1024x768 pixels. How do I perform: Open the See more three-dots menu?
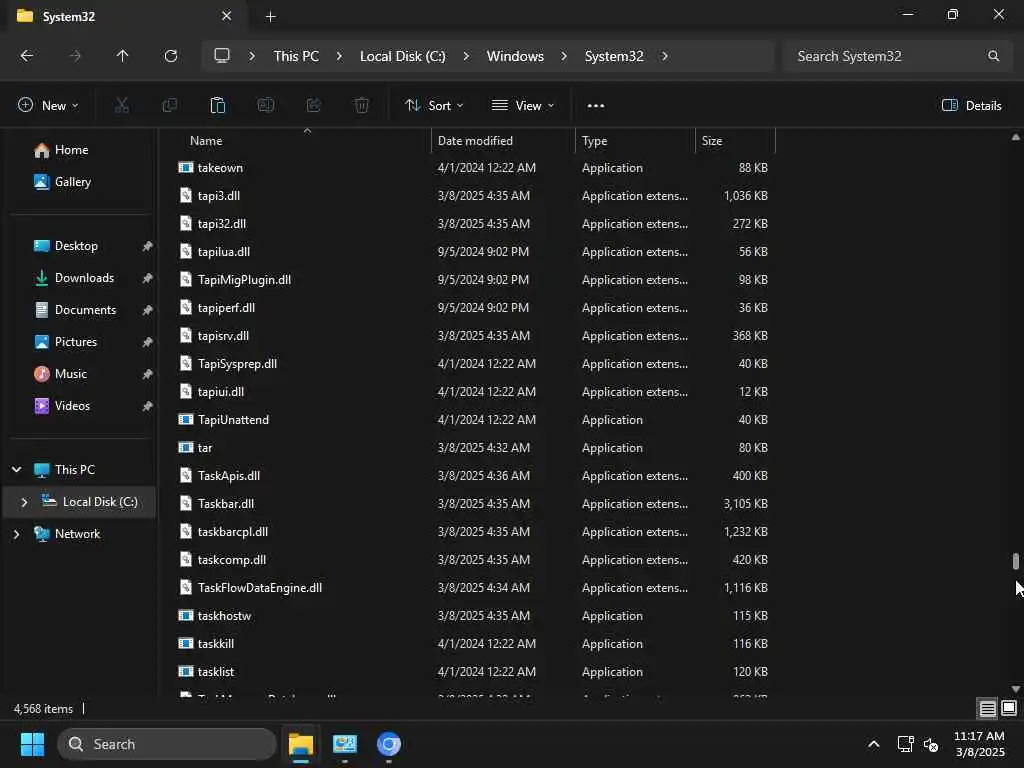pos(596,105)
